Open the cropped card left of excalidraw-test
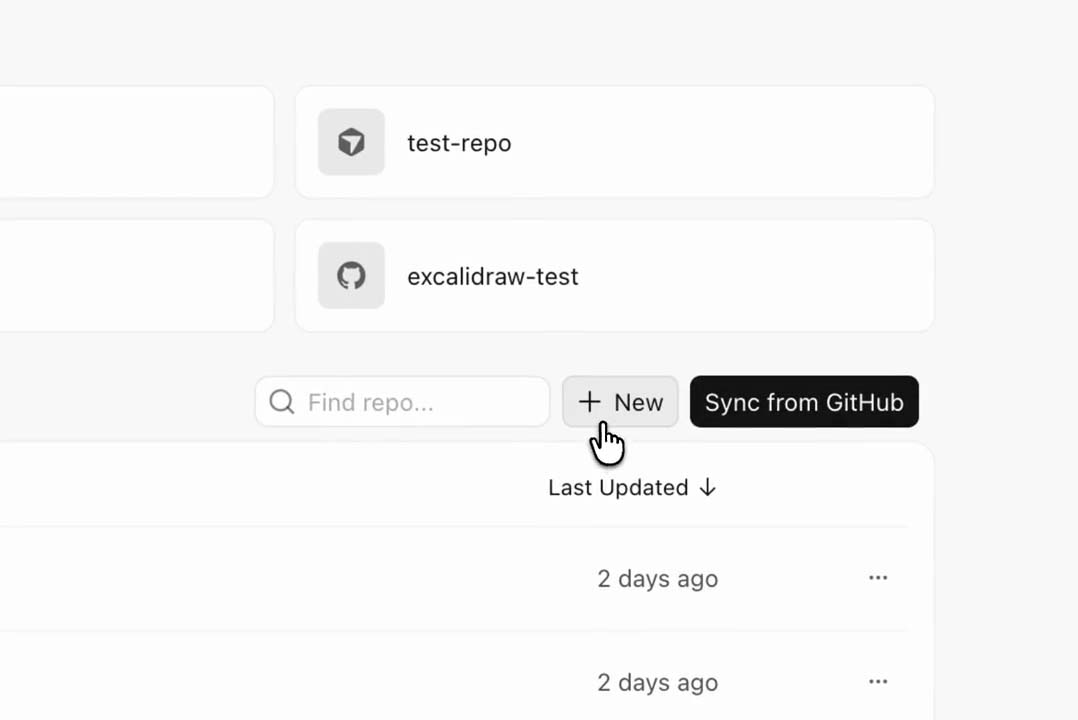Image resolution: width=1078 pixels, height=720 pixels. click(136, 275)
